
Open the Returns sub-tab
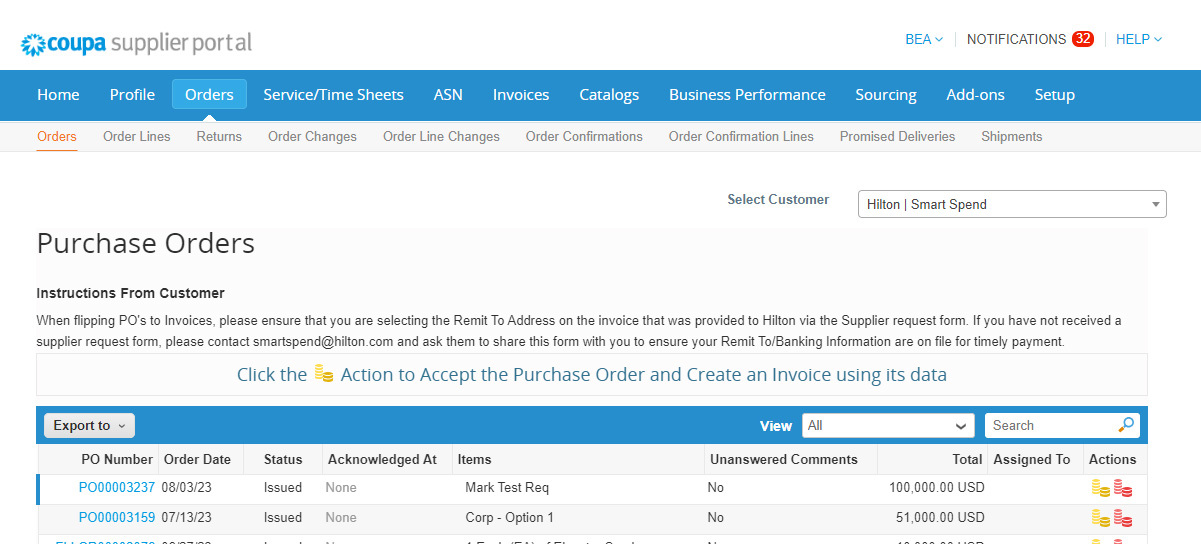coord(219,136)
